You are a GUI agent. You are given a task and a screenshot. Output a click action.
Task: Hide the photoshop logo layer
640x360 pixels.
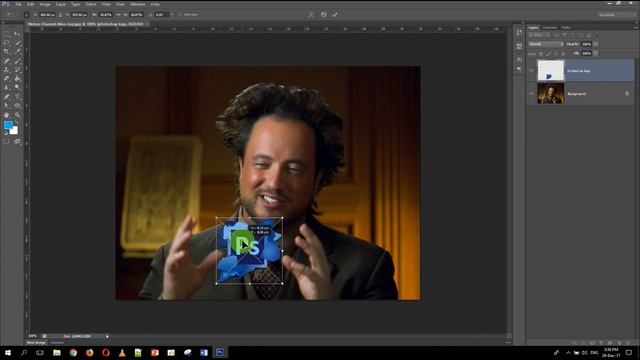point(531,71)
